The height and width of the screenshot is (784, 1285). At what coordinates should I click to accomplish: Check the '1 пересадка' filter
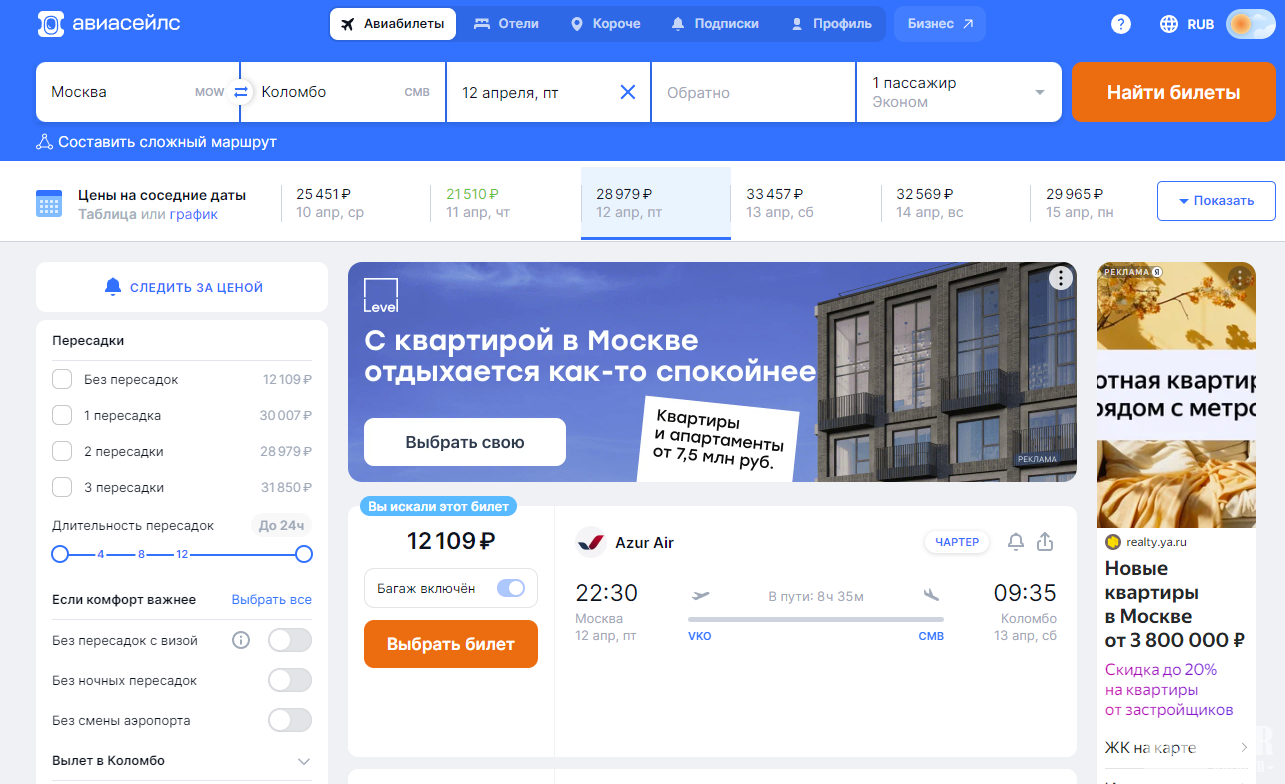[x=62, y=415]
